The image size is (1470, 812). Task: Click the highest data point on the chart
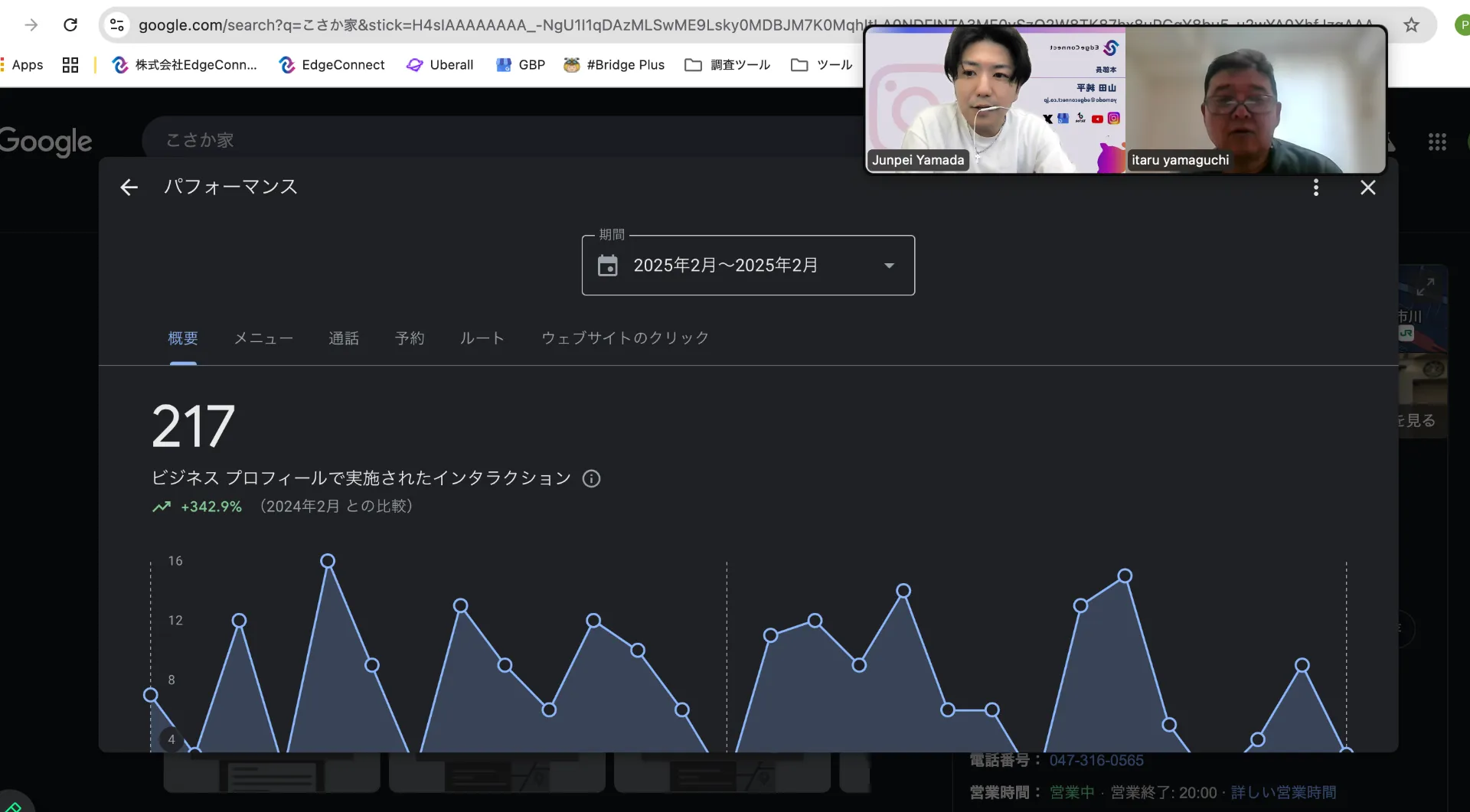(328, 561)
